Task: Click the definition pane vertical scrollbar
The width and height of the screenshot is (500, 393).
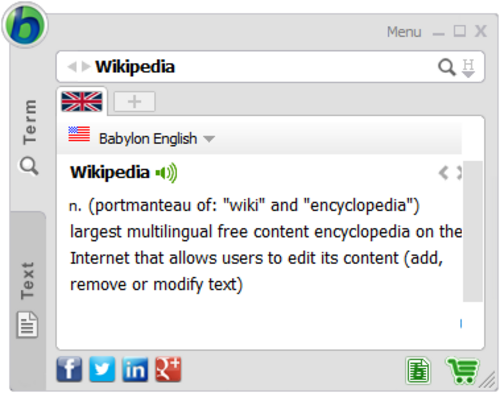Action: (x=473, y=231)
